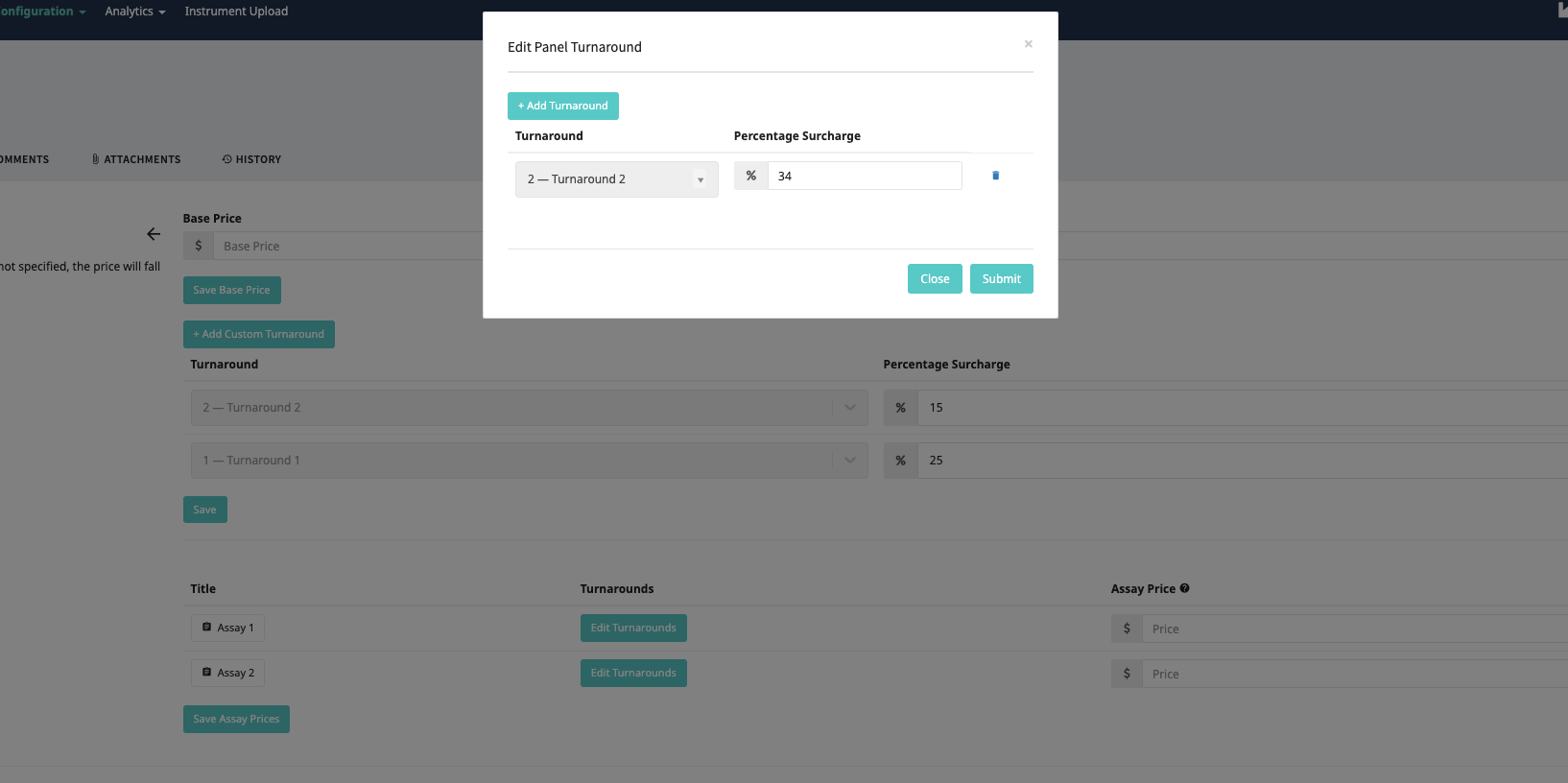The width and height of the screenshot is (1568, 783).
Task: Close dialog using the X icon
Action: (x=1028, y=44)
